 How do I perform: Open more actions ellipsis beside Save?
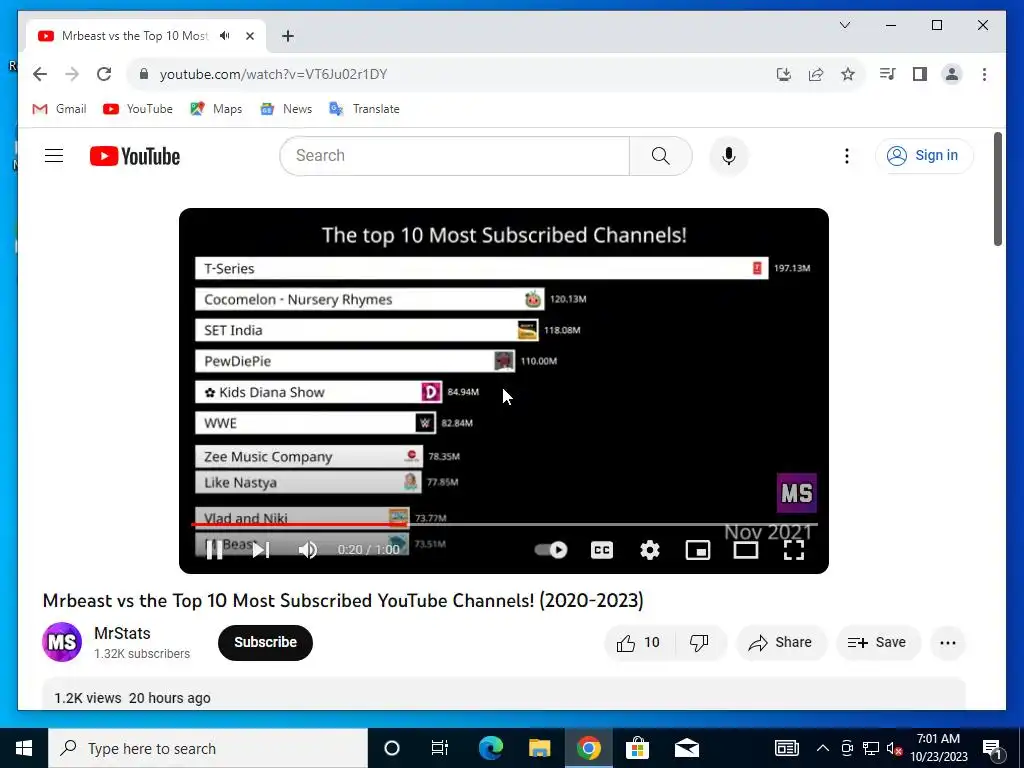click(948, 643)
